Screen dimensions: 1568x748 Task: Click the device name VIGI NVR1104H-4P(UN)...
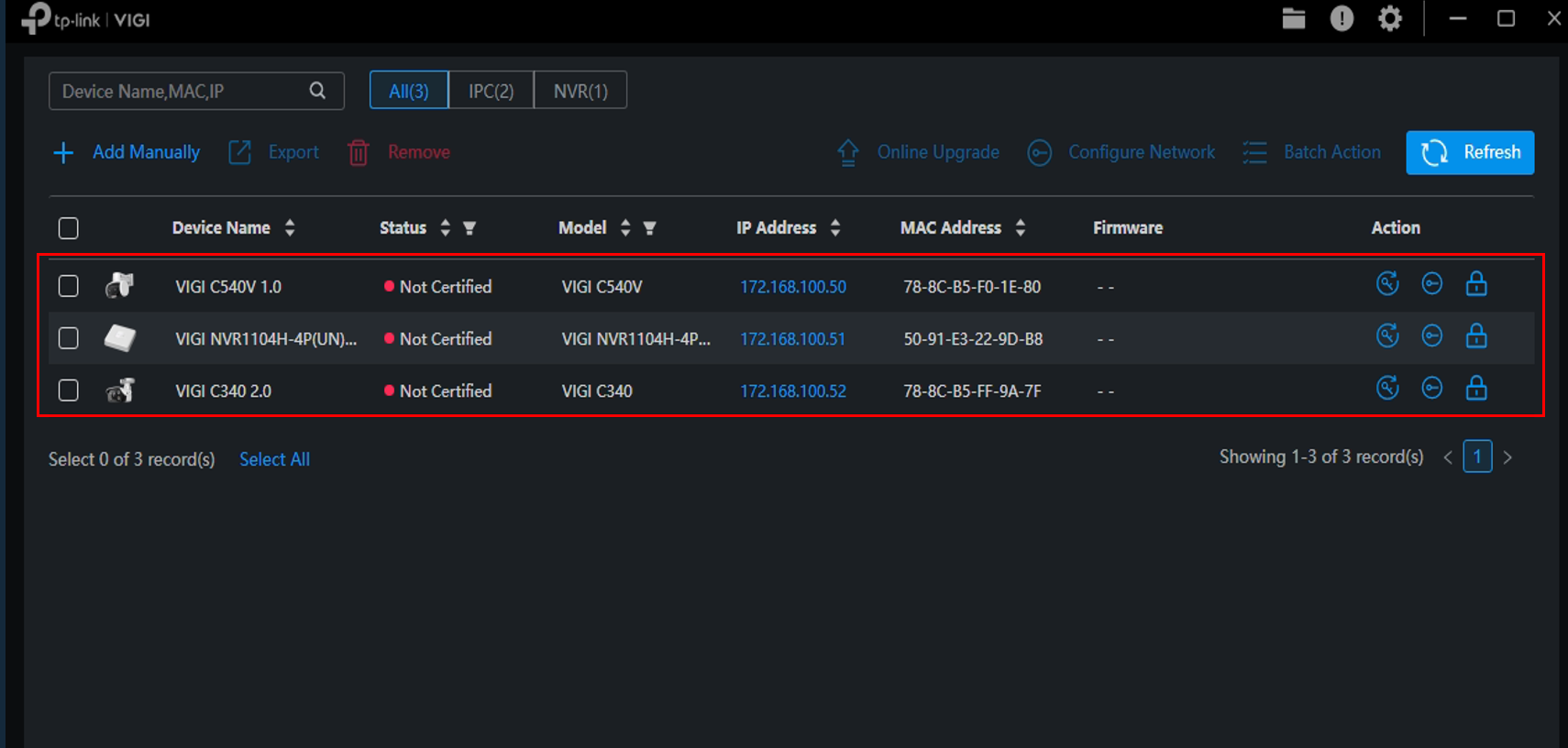coord(266,339)
